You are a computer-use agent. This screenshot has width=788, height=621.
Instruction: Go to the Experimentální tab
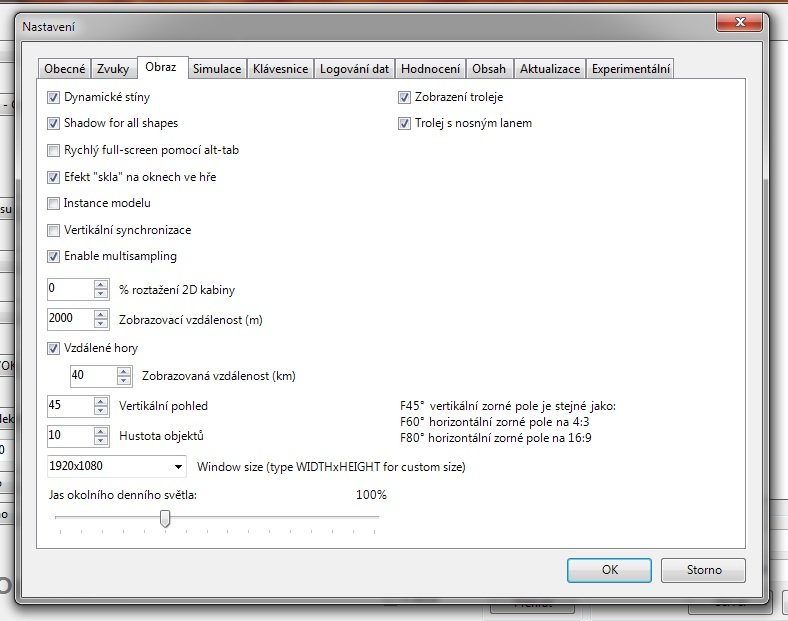631,69
